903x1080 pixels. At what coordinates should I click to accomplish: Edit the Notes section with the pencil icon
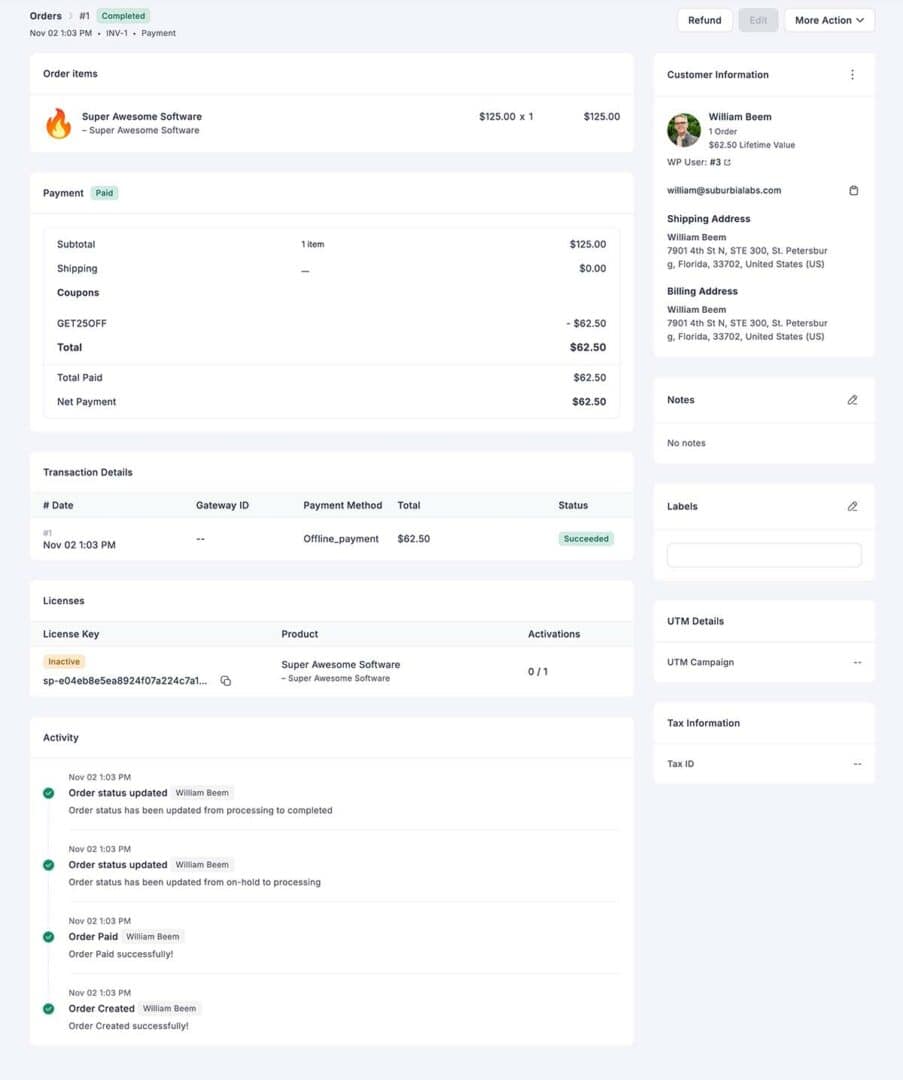[x=852, y=399]
